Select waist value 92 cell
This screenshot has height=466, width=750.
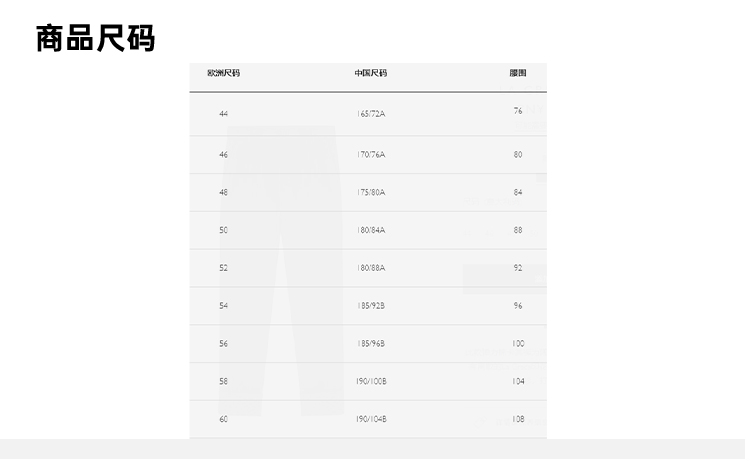point(518,268)
